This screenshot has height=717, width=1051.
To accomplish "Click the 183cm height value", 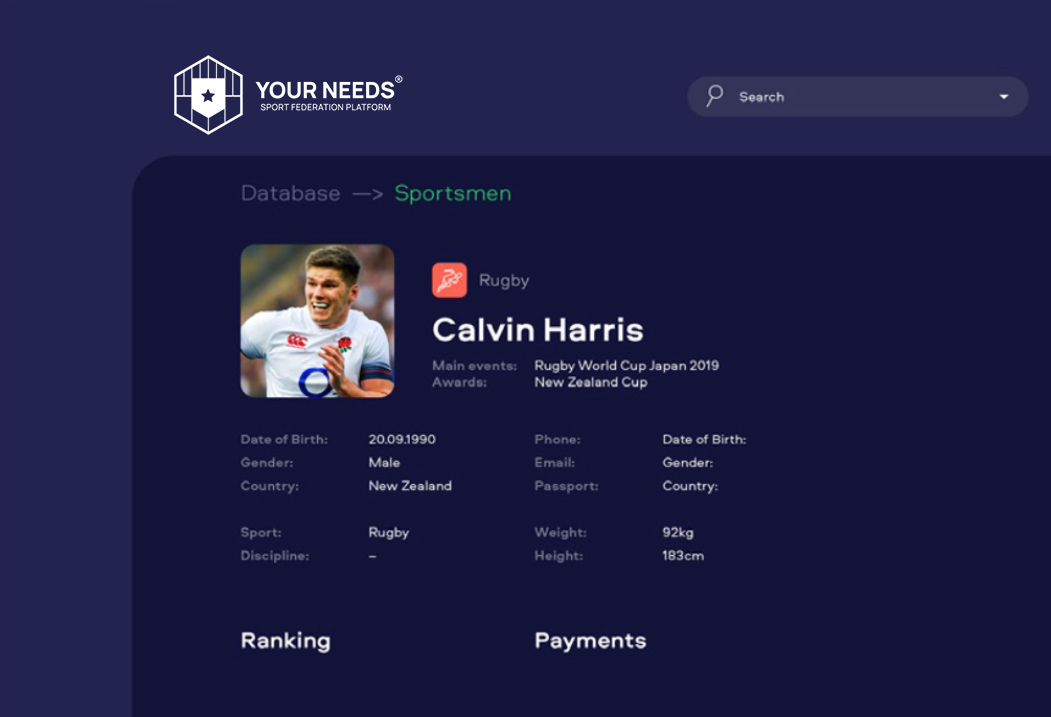I will coord(683,556).
